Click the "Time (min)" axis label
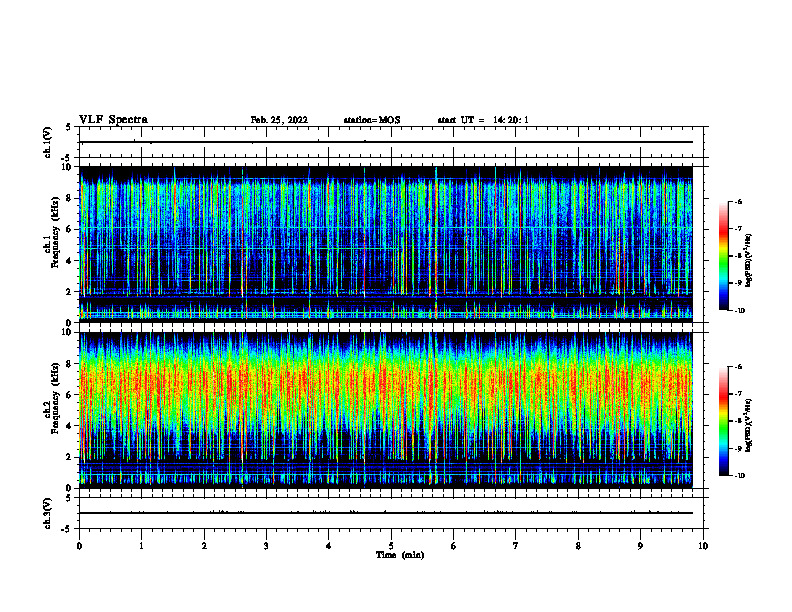 (400, 555)
